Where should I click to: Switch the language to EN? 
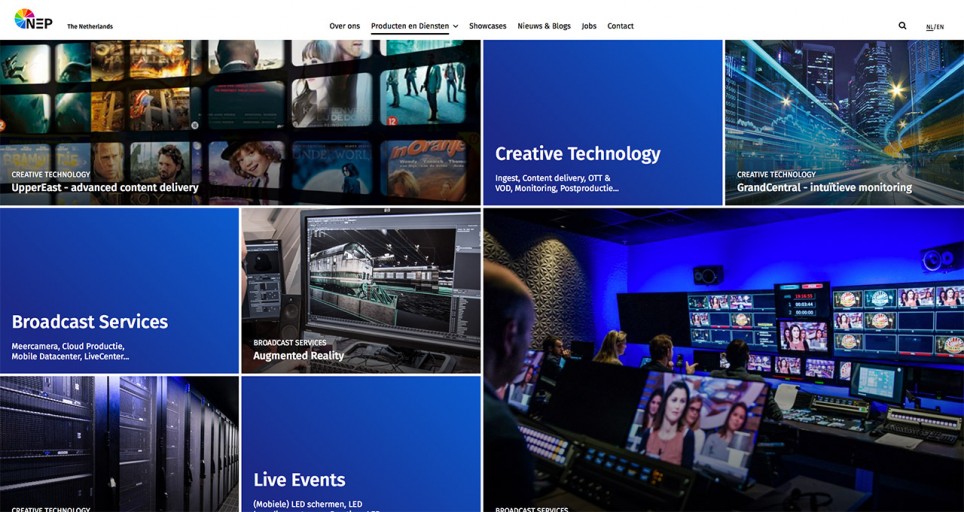pos(940,27)
